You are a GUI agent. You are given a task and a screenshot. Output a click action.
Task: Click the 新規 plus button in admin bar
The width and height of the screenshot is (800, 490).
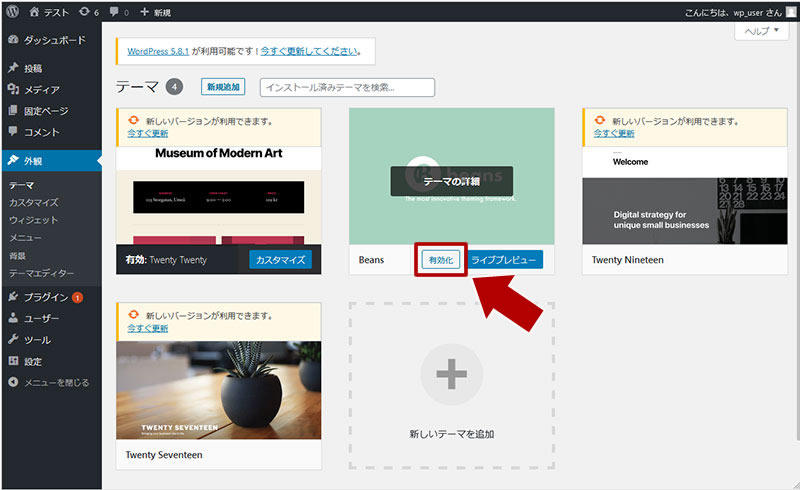(155, 12)
